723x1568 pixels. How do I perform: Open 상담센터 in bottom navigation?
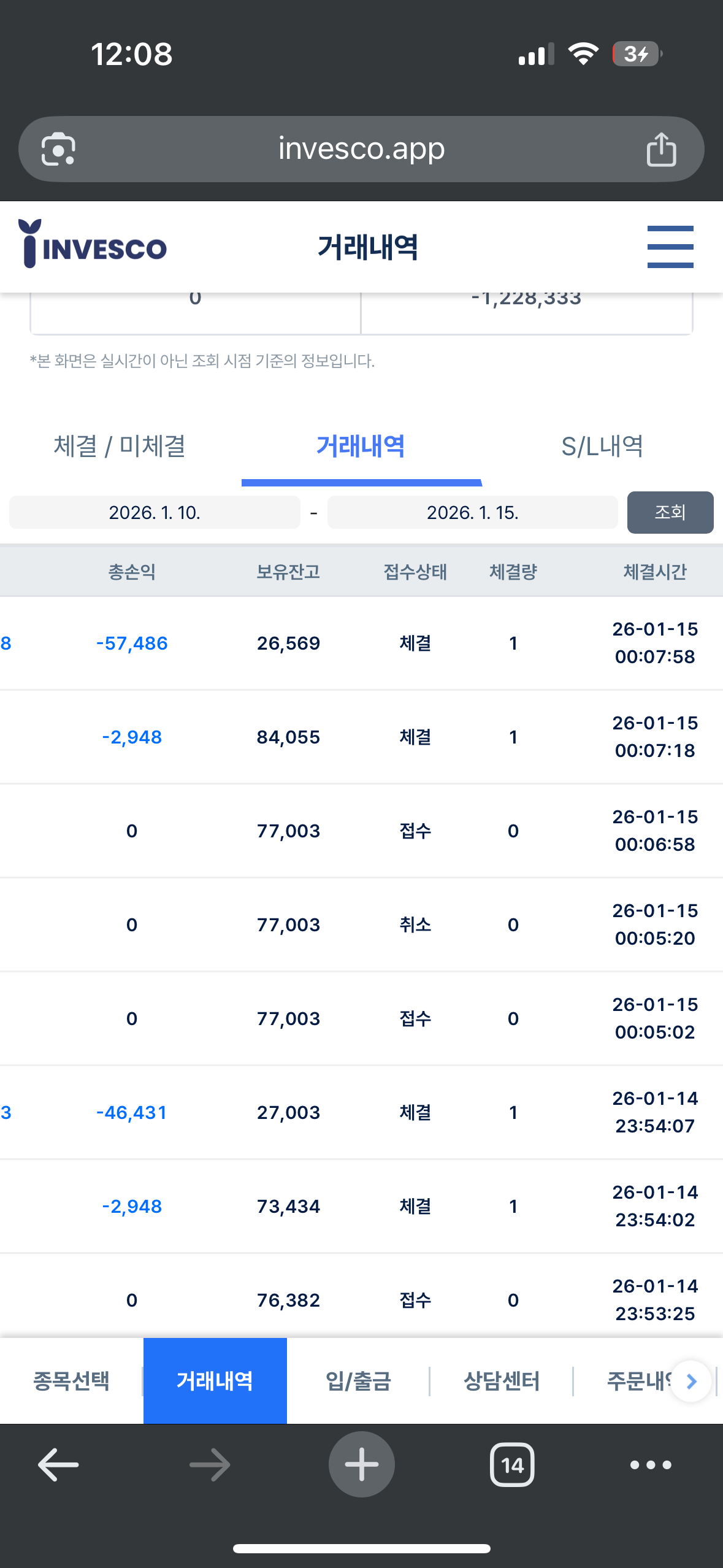pyautogui.click(x=502, y=1381)
